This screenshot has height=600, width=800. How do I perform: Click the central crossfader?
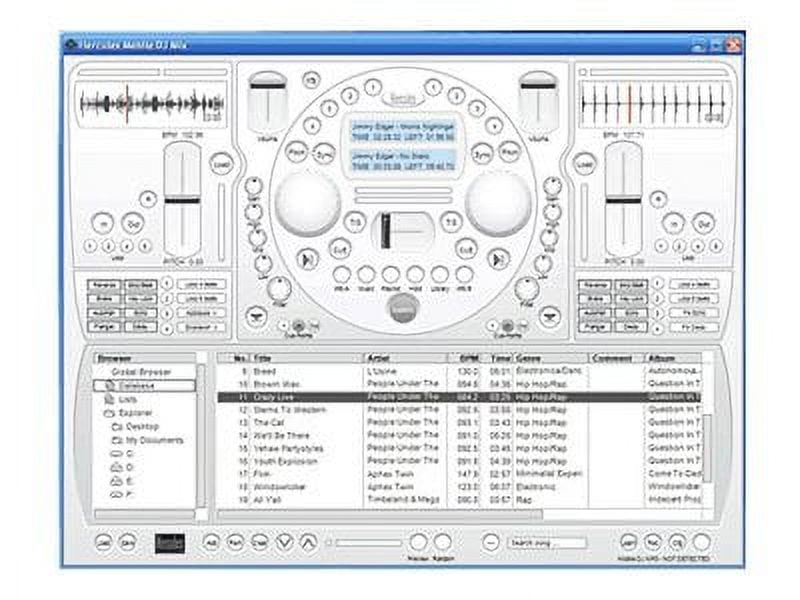[x=403, y=232]
